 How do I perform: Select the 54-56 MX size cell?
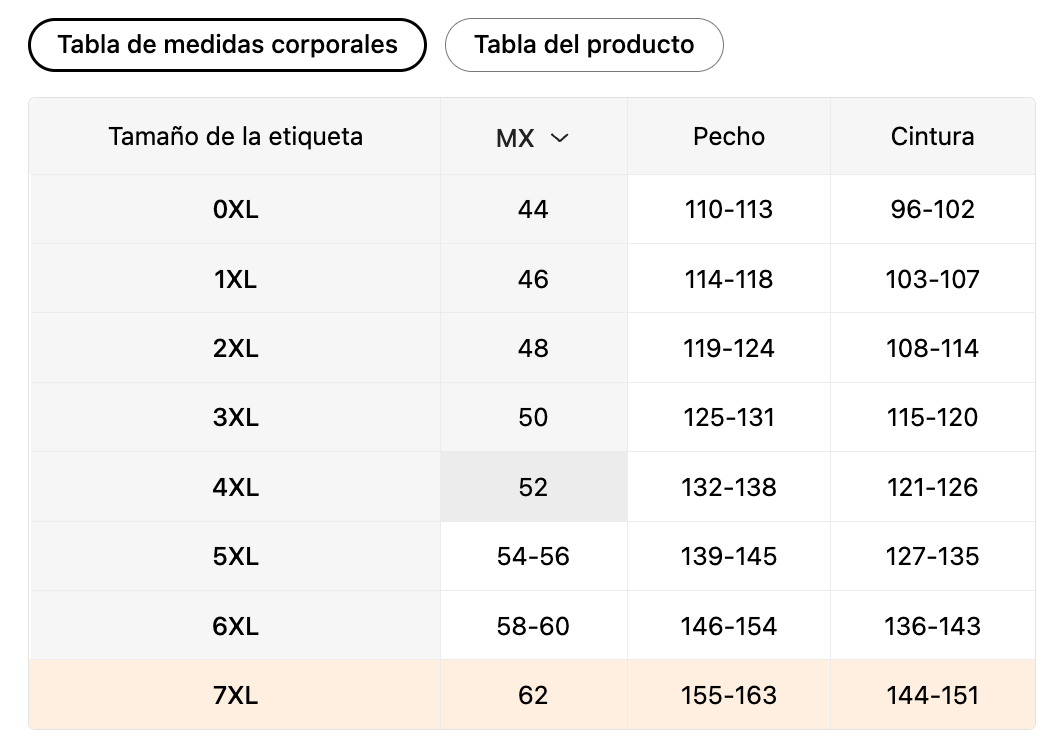point(533,556)
